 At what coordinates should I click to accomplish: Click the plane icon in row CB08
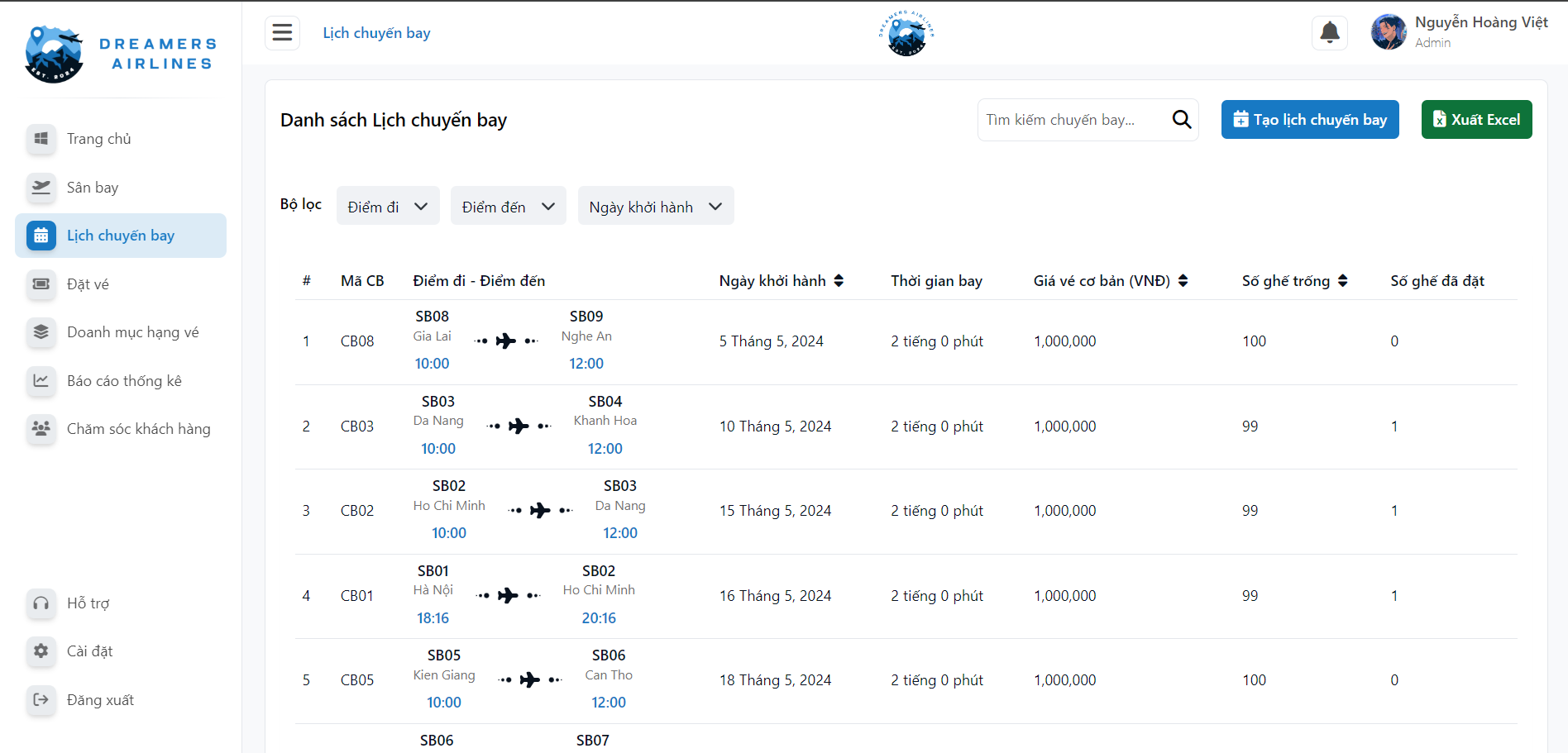(506, 341)
